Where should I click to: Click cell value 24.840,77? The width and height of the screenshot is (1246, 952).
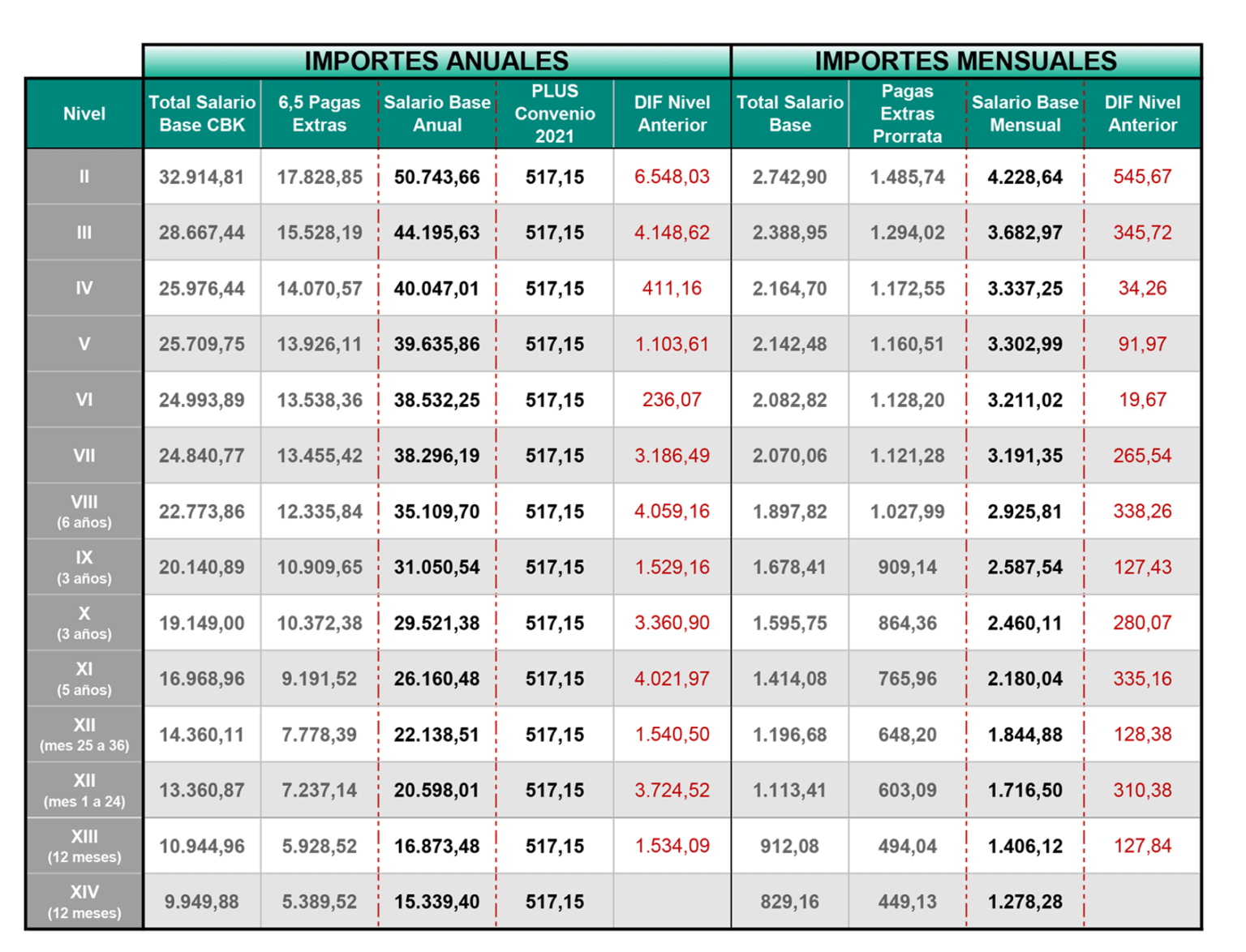pyautogui.click(x=202, y=456)
